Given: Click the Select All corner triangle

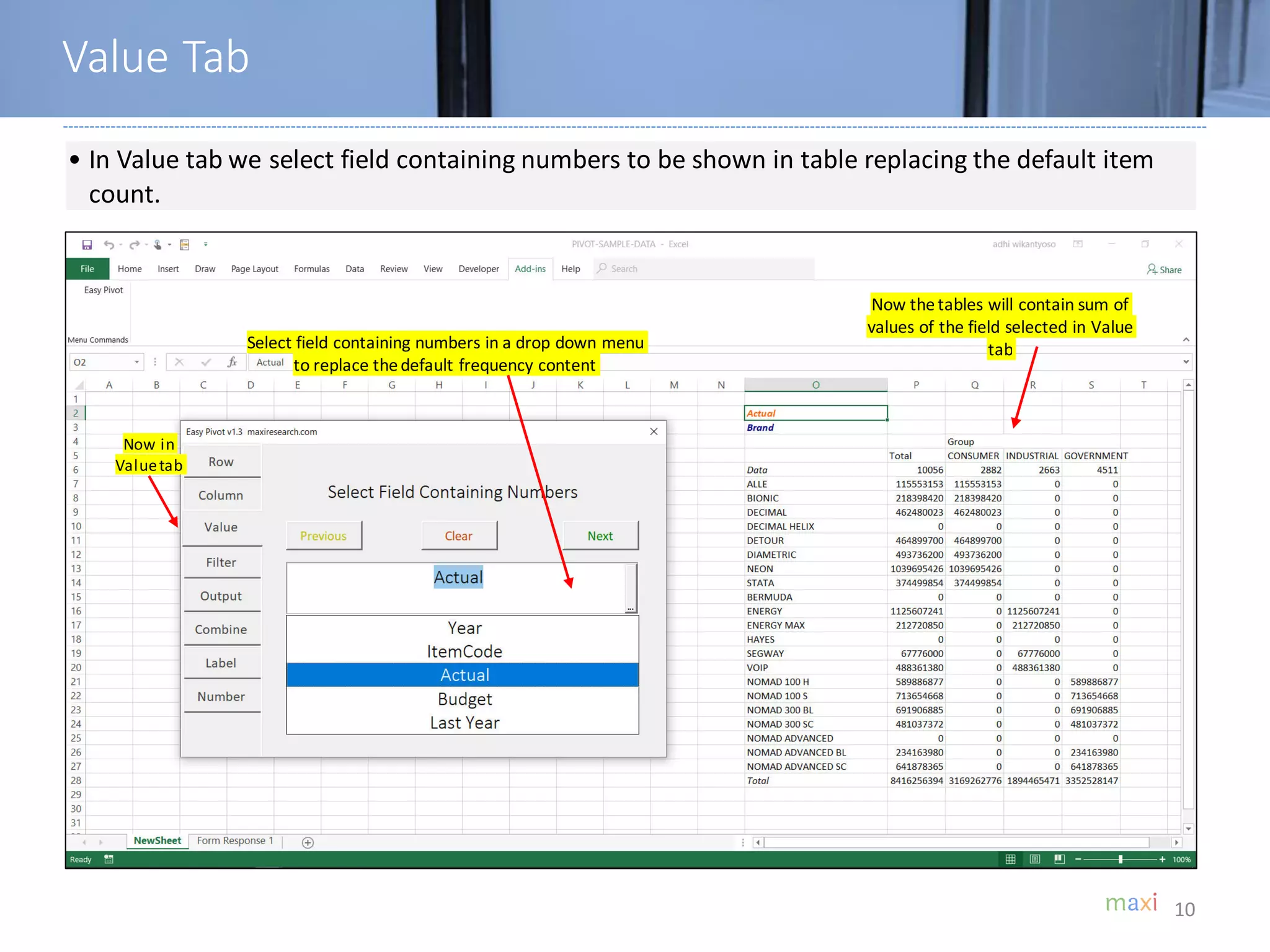Looking at the screenshot, I should (79, 385).
